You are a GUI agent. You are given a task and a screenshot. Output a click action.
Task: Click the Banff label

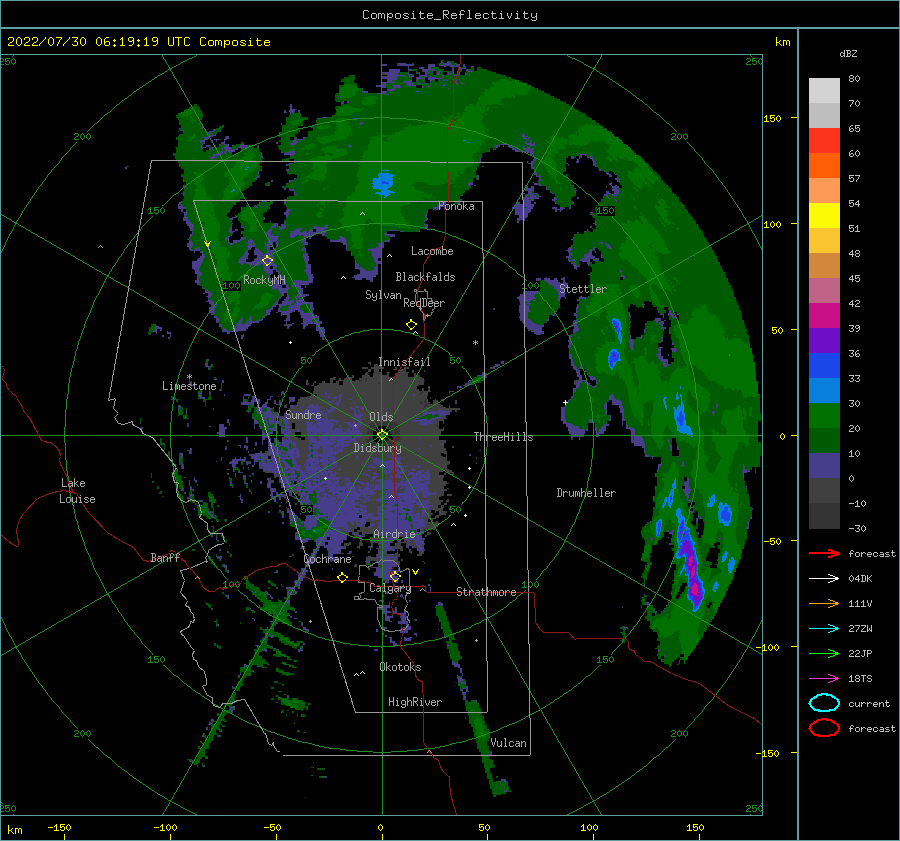(x=165, y=557)
